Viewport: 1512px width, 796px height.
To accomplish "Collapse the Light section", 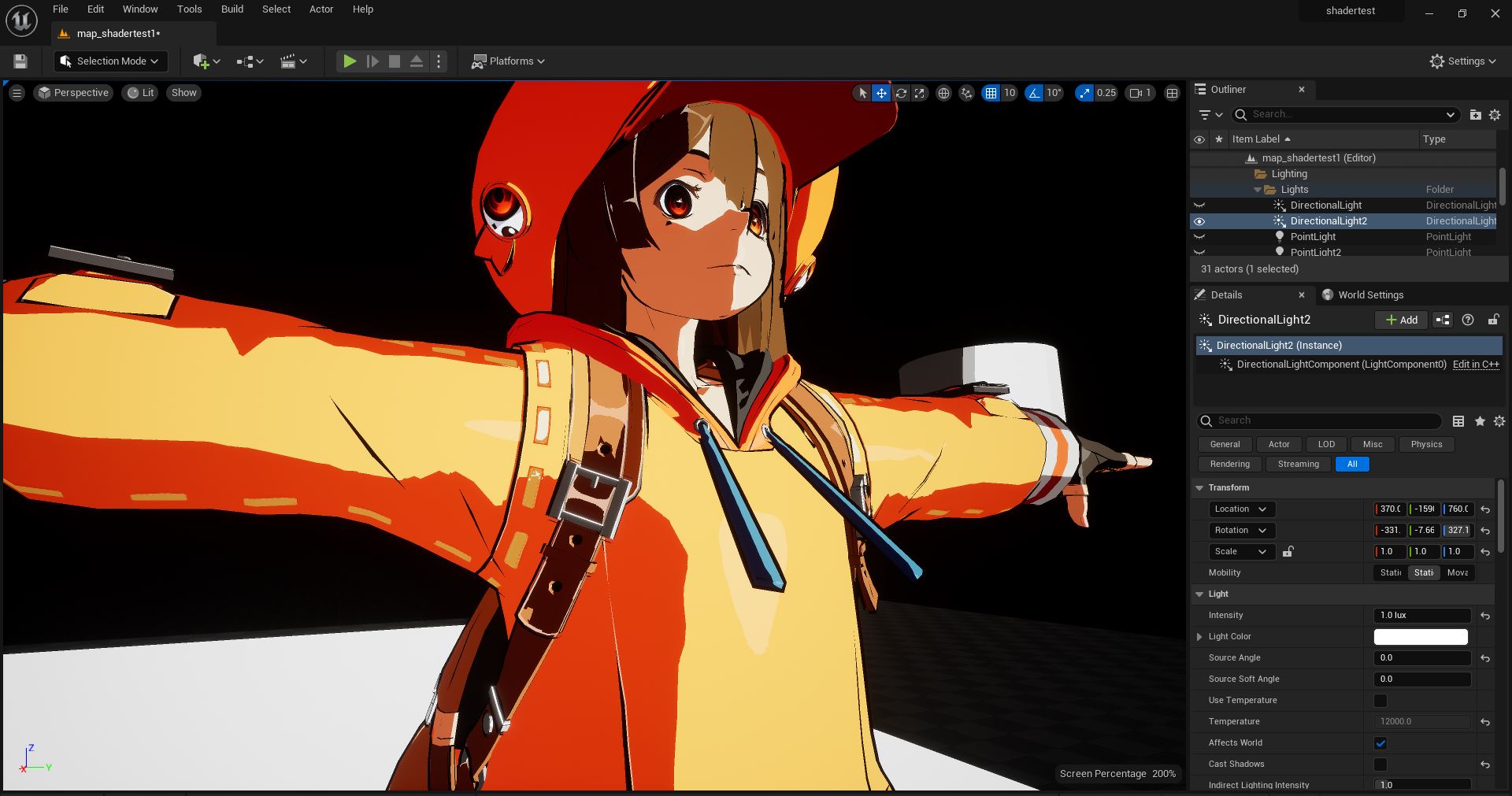I will pos(1199,594).
